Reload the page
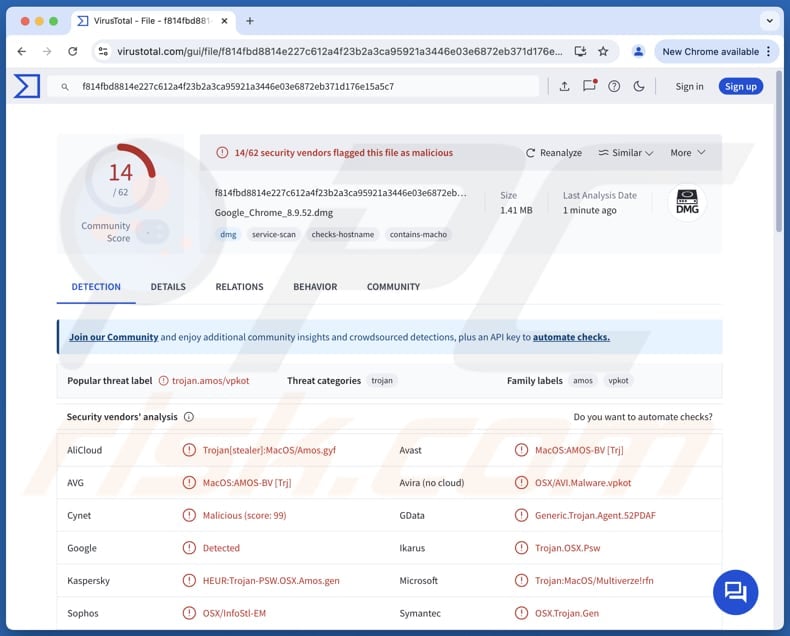The image size is (790, 636). 73,51
